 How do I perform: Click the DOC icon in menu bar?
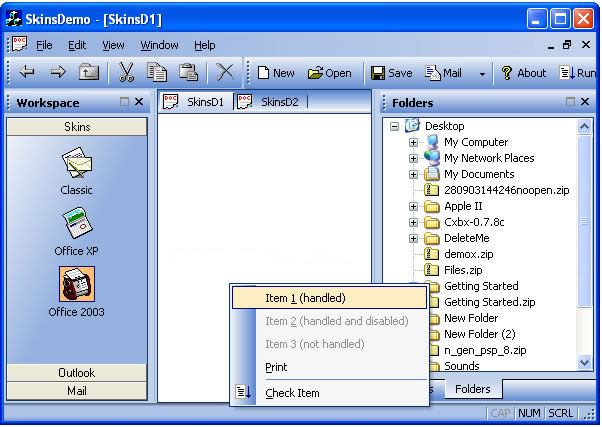[20, 44]
